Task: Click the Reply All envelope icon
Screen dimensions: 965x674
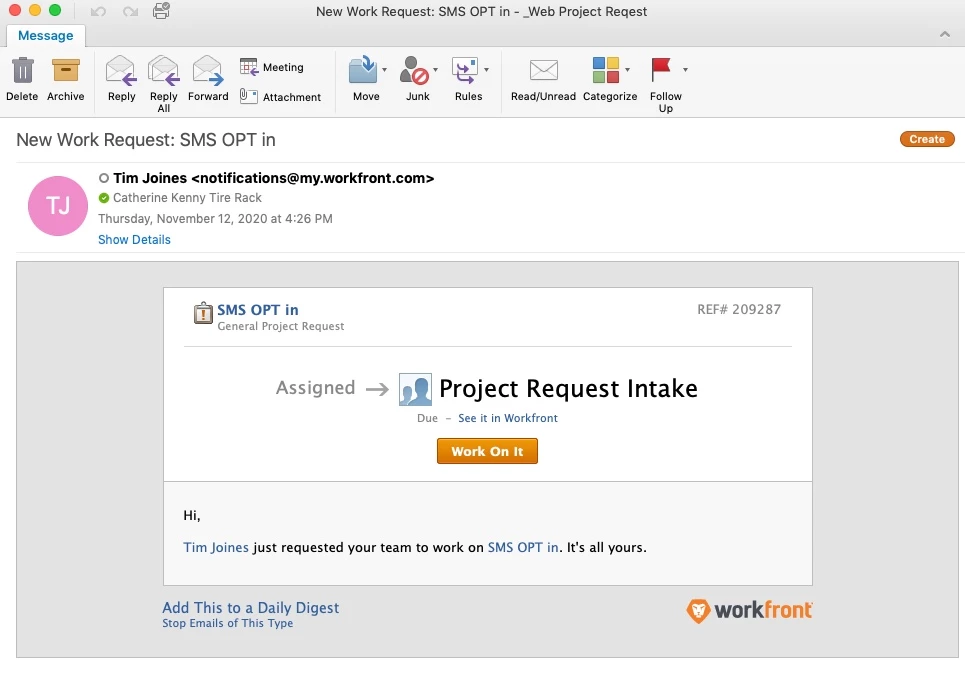Action: [164, 70]
